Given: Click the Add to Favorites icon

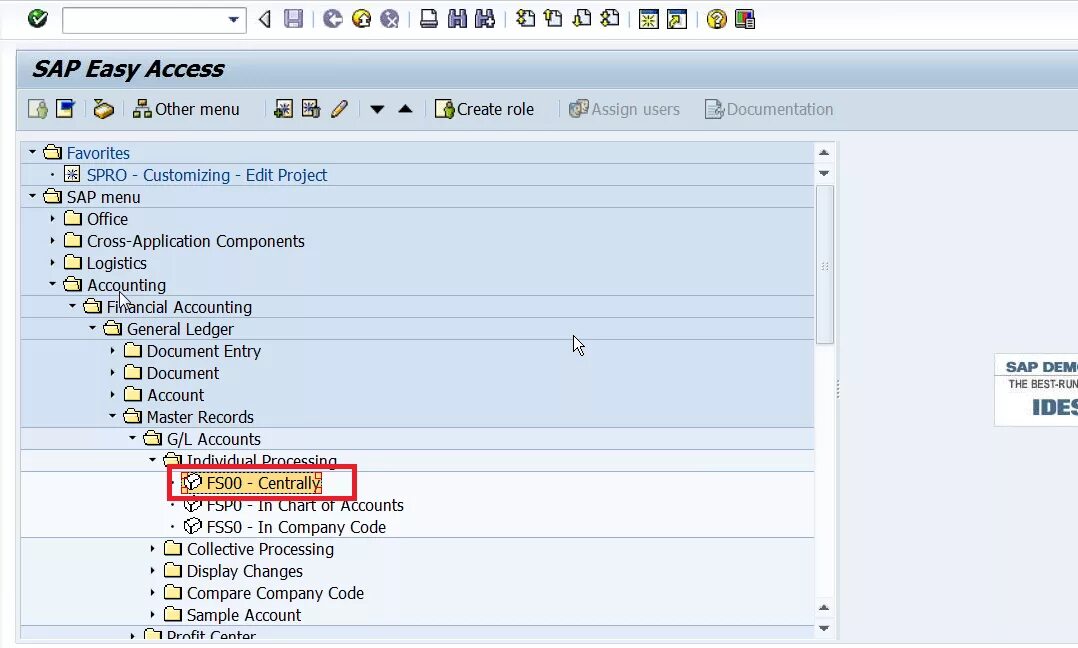Looking at the screenshot, I should coord(283,109).
